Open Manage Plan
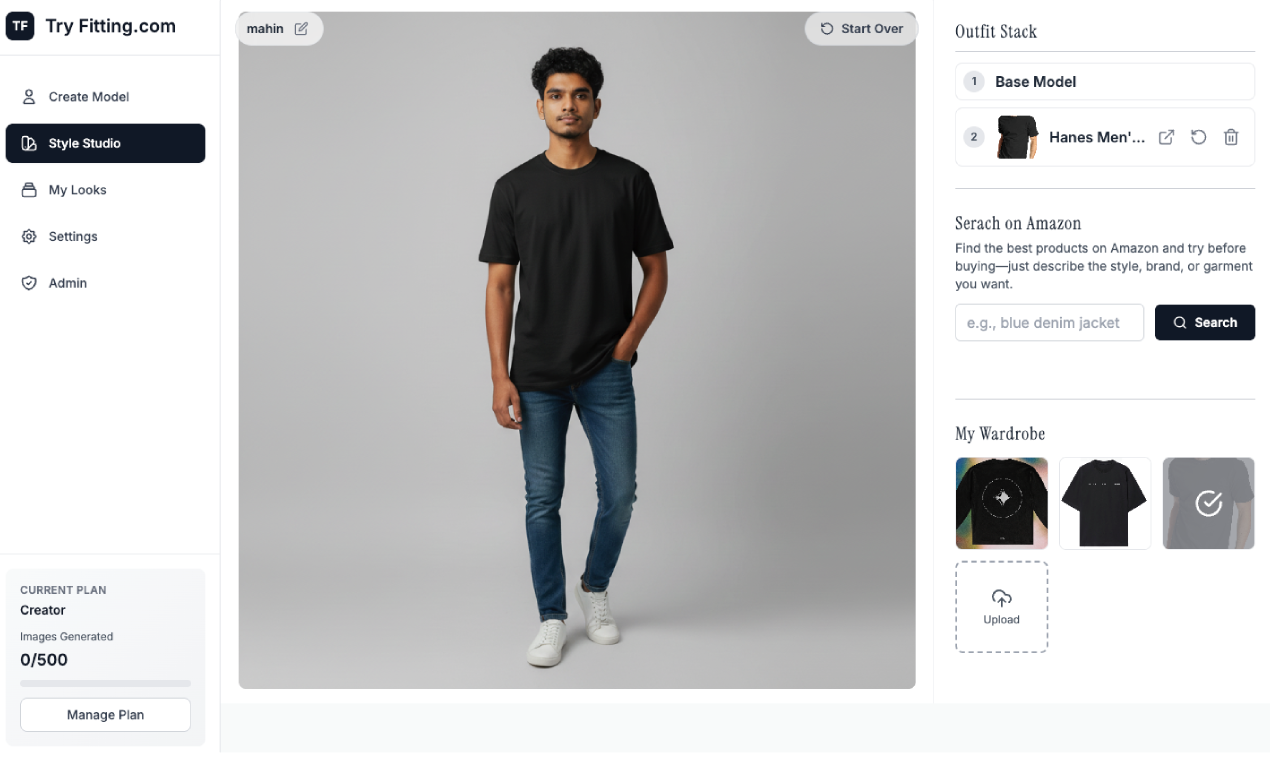 click(104, 714)
